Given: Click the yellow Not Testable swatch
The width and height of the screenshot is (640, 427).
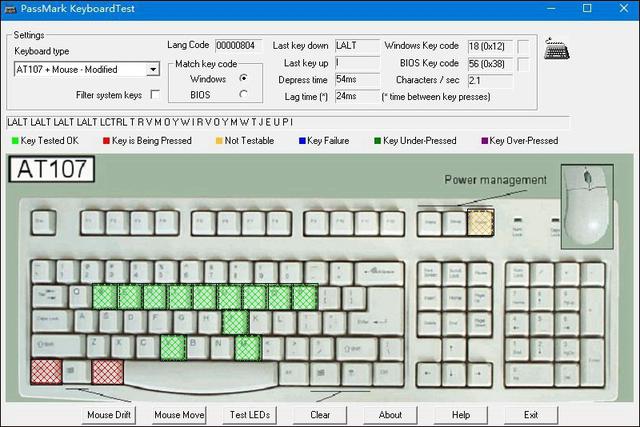Looking at the screenshot, I should click(219, 141).
